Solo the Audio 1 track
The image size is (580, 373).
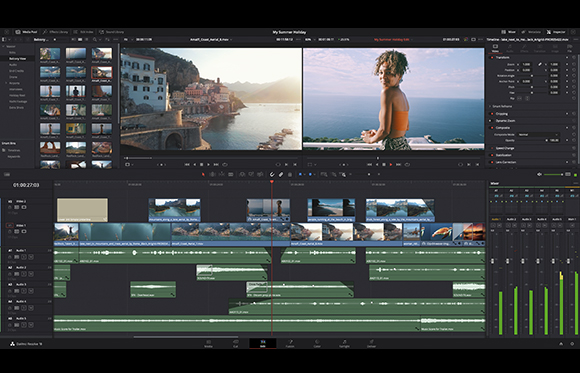pyautogui.click(x=24, y=256)
